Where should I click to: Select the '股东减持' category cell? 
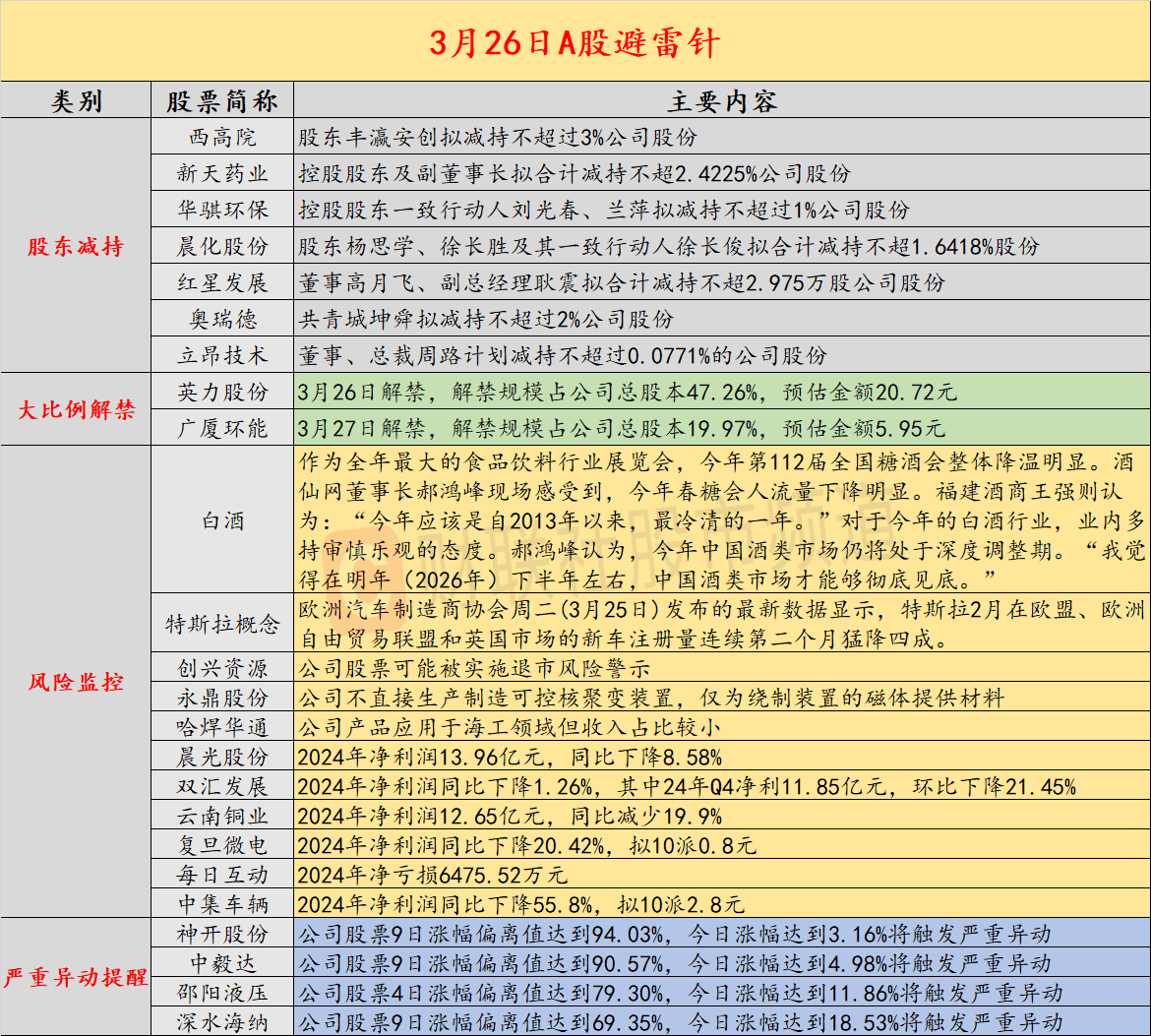tap(76, 246)
